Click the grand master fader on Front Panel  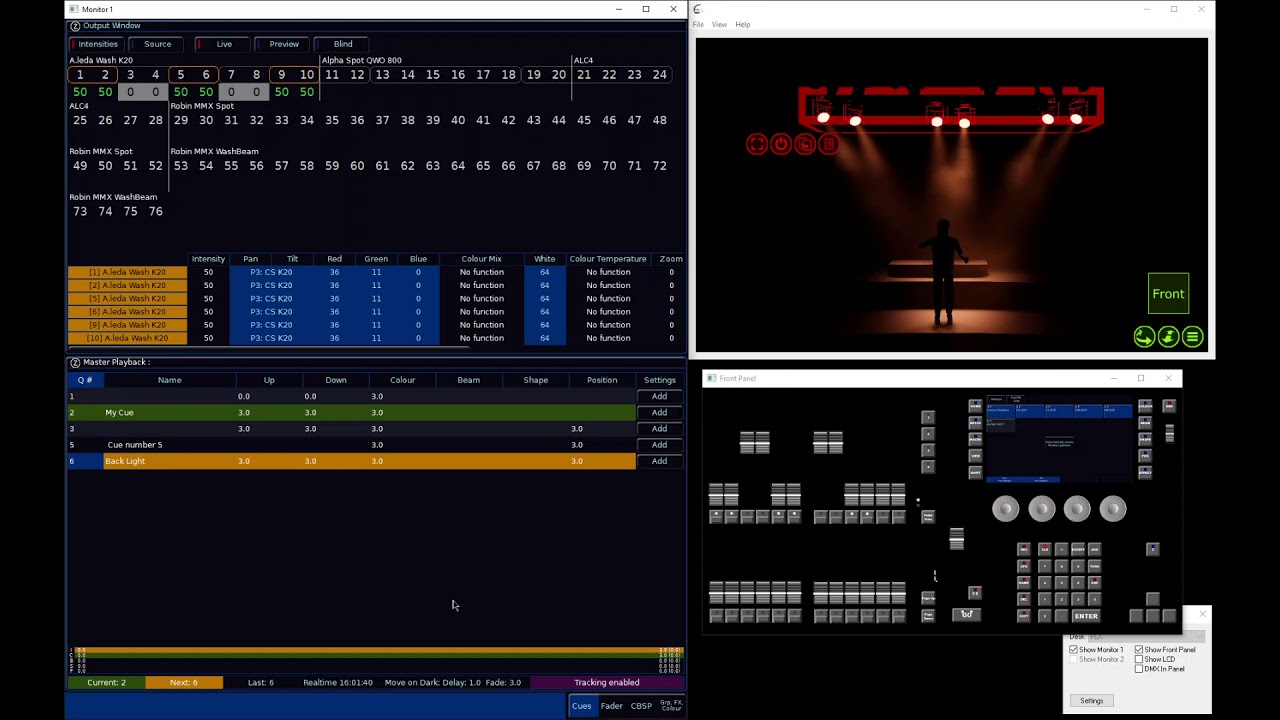click(x=1170, y=433)
